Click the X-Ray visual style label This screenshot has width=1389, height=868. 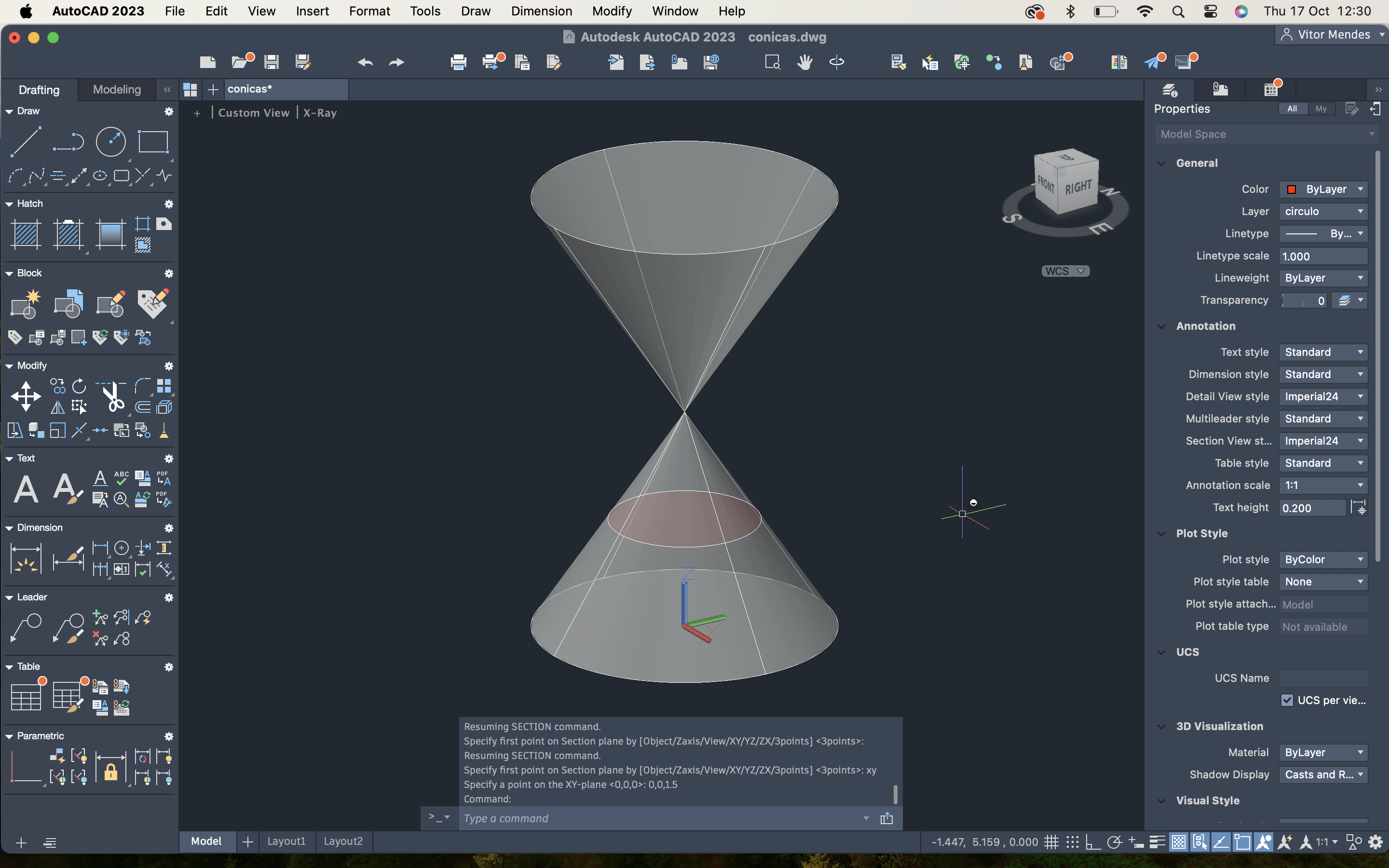click(320, 112)
